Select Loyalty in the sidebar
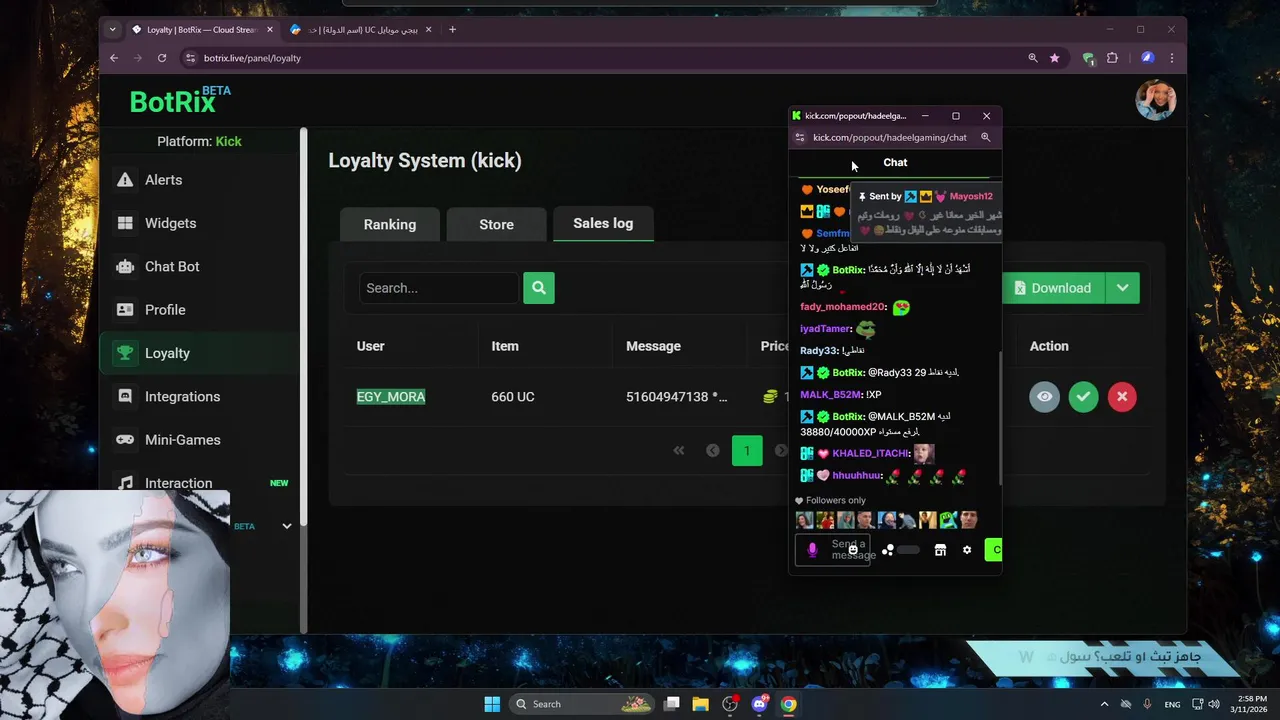The height and width of the screenshot is (720, 1280). pos(200,353)
